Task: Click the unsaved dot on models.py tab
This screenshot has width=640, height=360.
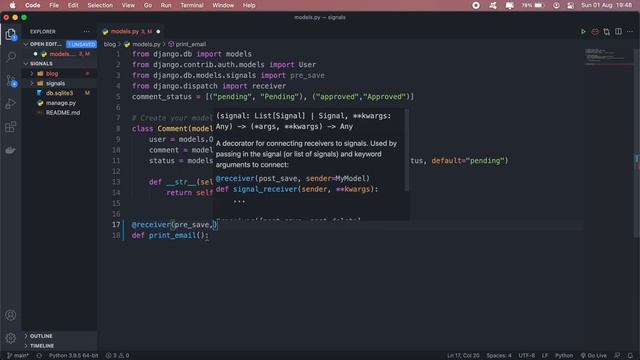Action: pos(158,31)
